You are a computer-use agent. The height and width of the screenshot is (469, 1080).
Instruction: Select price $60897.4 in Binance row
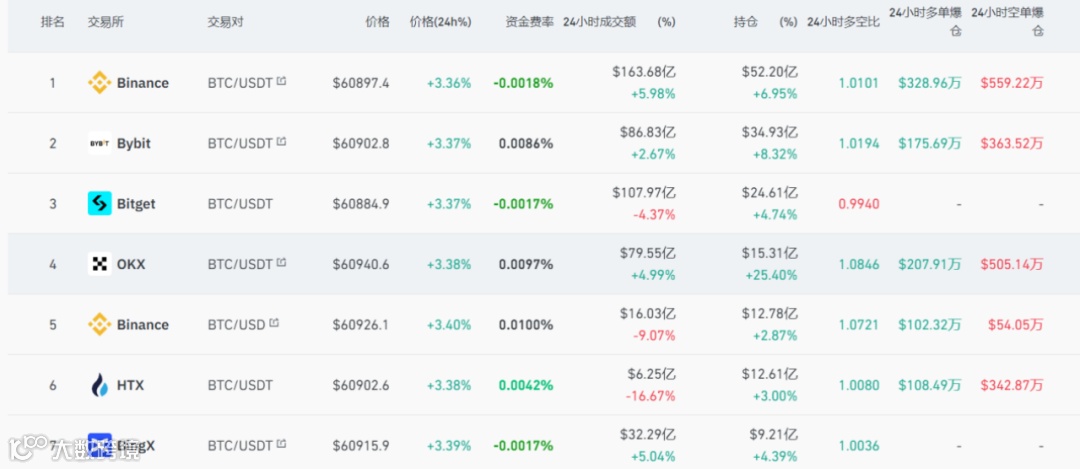361,83
